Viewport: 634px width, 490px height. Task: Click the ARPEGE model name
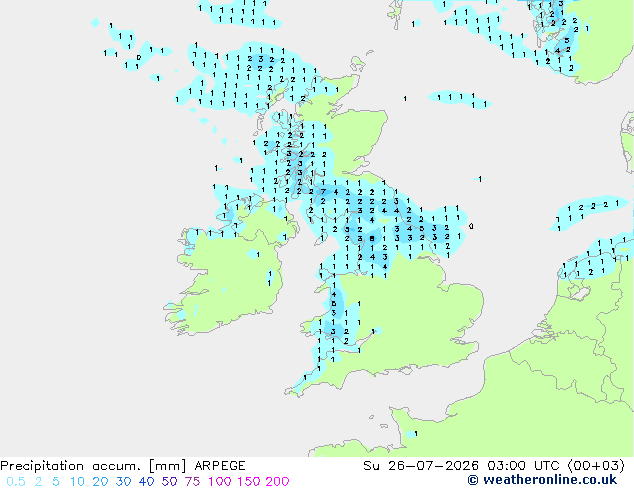pyautogui.click(x=220, y=466)
